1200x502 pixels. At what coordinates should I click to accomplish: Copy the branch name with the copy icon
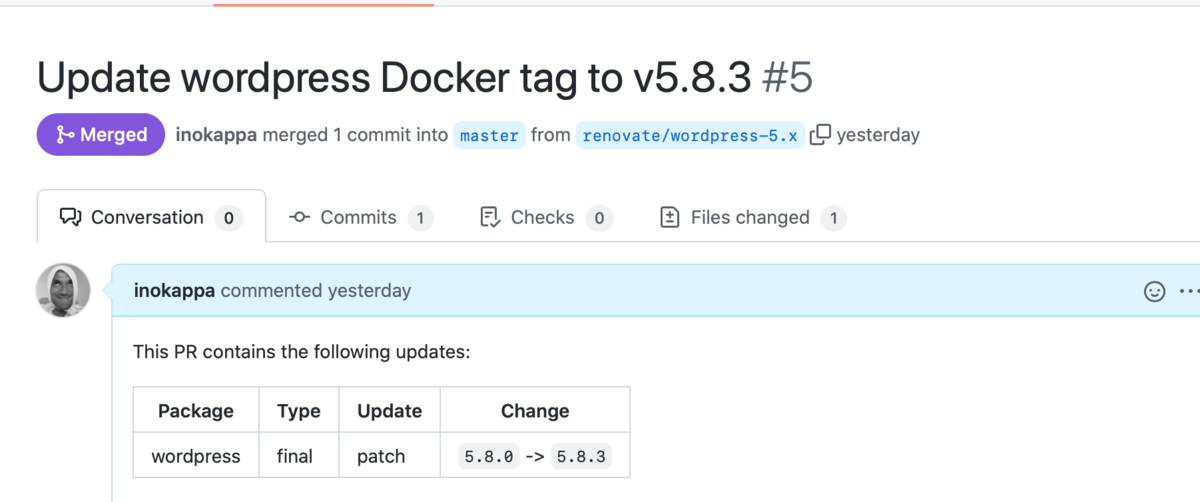point(820,135)
